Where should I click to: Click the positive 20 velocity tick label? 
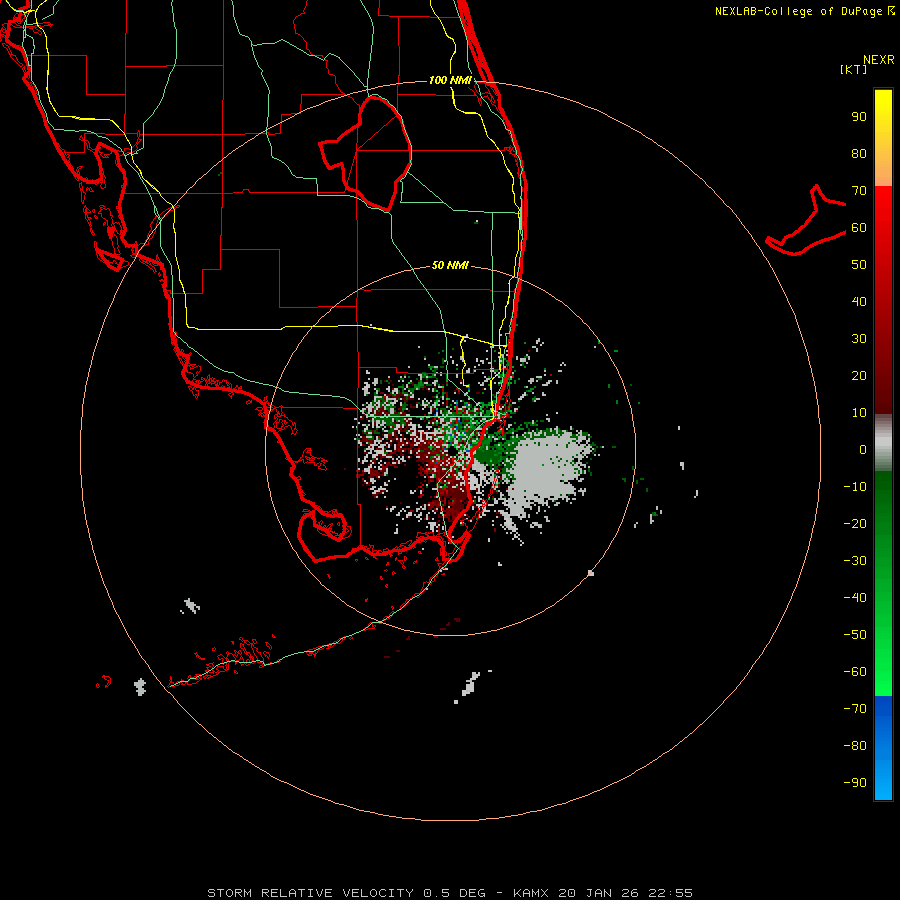(859, 376)
